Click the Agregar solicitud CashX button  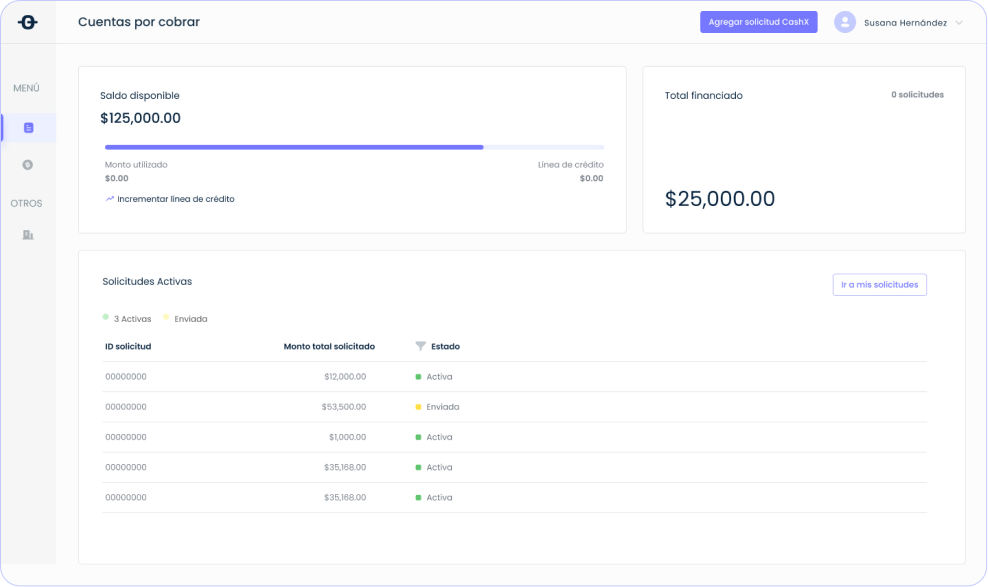coord(758,21)
